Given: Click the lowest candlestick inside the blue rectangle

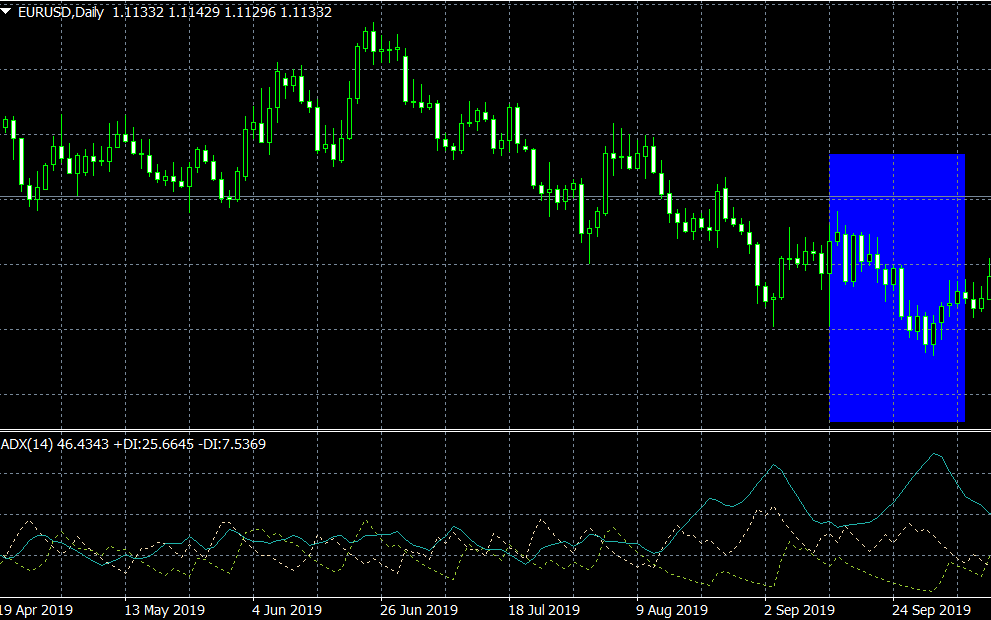Looking at the screenshot, I should pos(932,333).
